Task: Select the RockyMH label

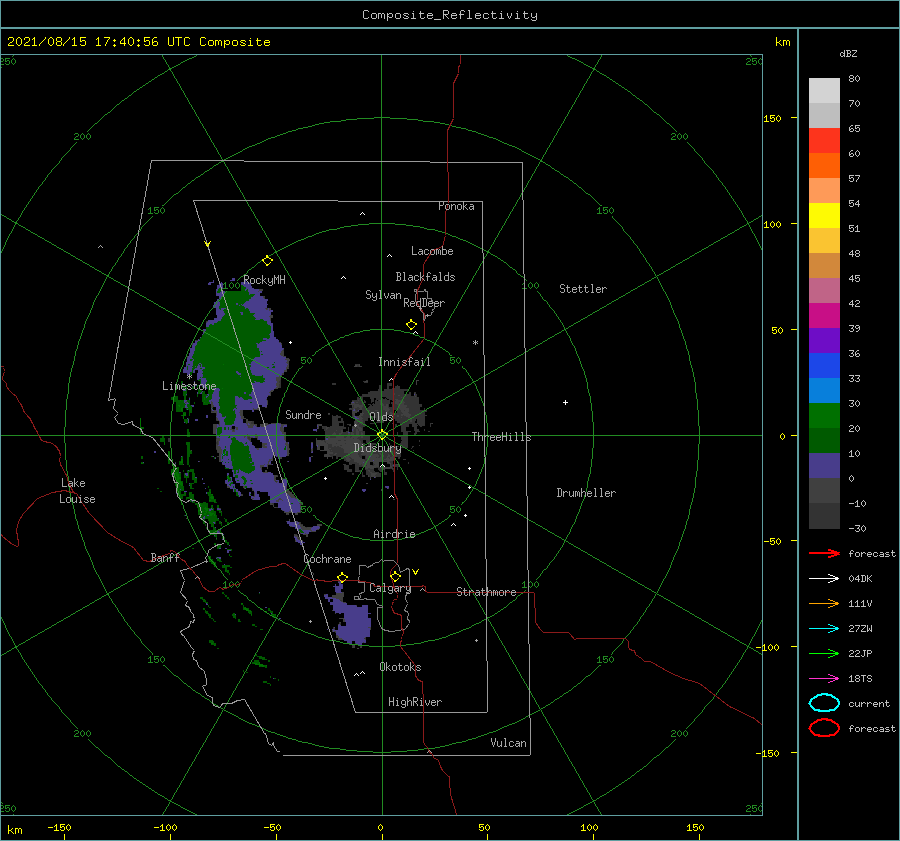Action: (x=264, y=280)
